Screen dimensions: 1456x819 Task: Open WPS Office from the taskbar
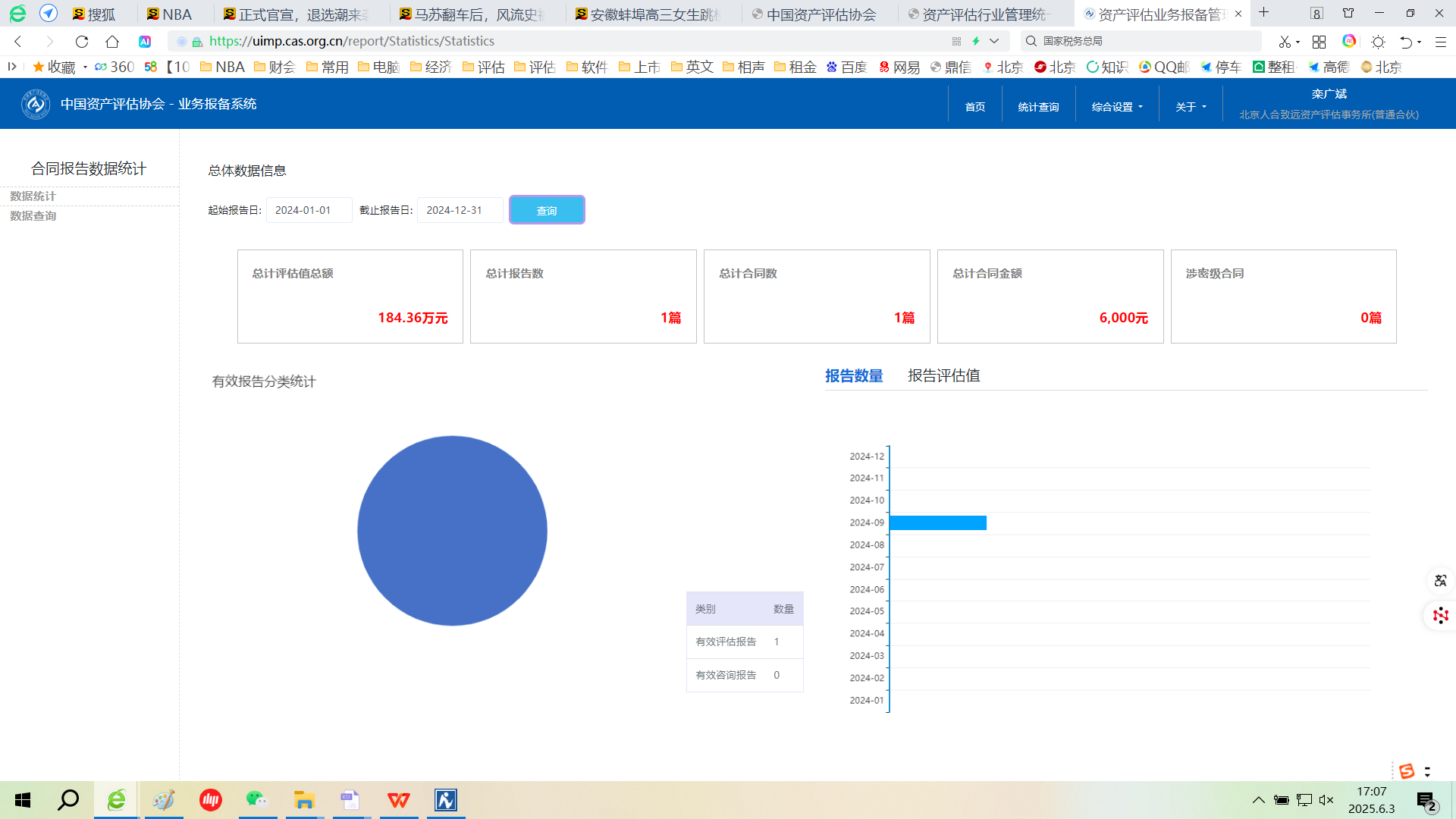(399, 800)
